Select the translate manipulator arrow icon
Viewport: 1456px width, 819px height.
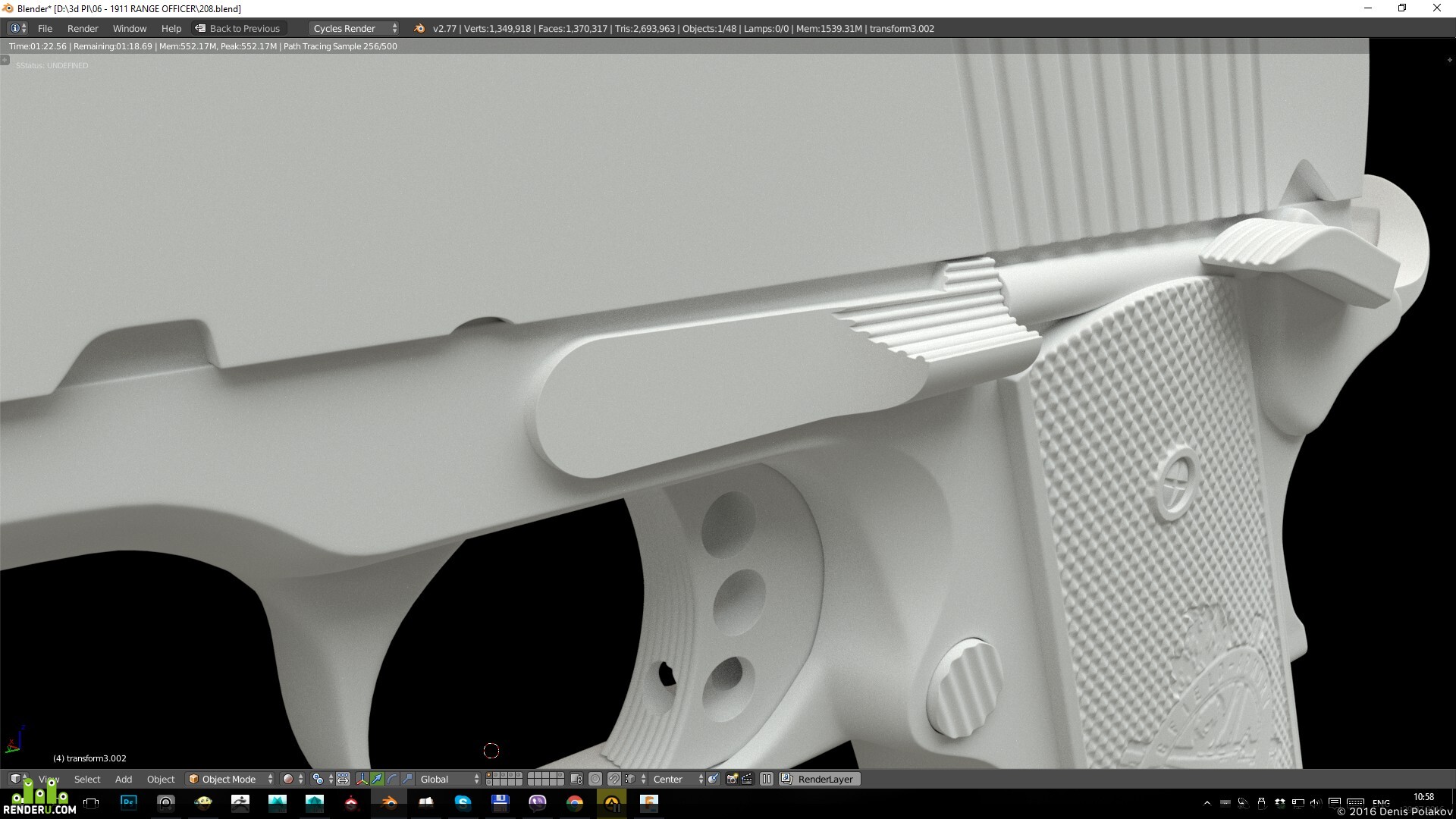(377, 779)
